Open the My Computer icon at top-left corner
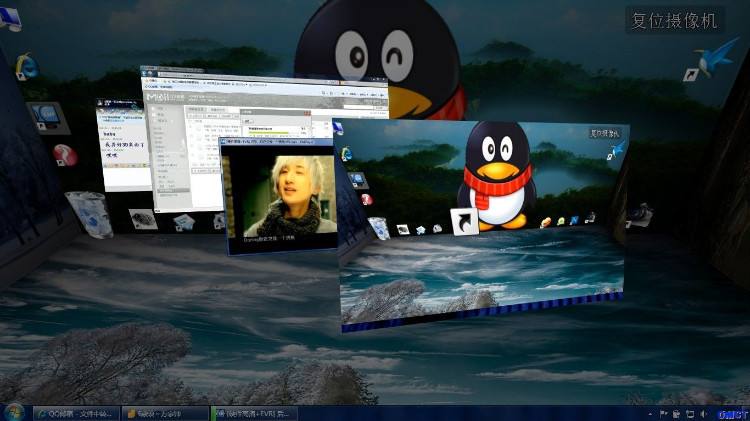 click(11, 18)
